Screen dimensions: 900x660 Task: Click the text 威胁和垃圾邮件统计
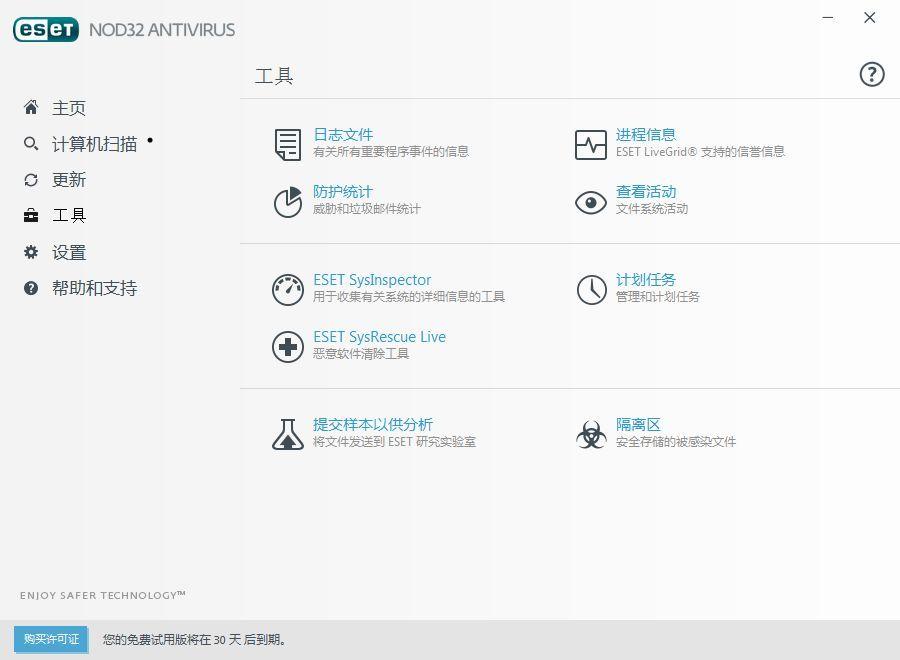click(x=367, y=209)
